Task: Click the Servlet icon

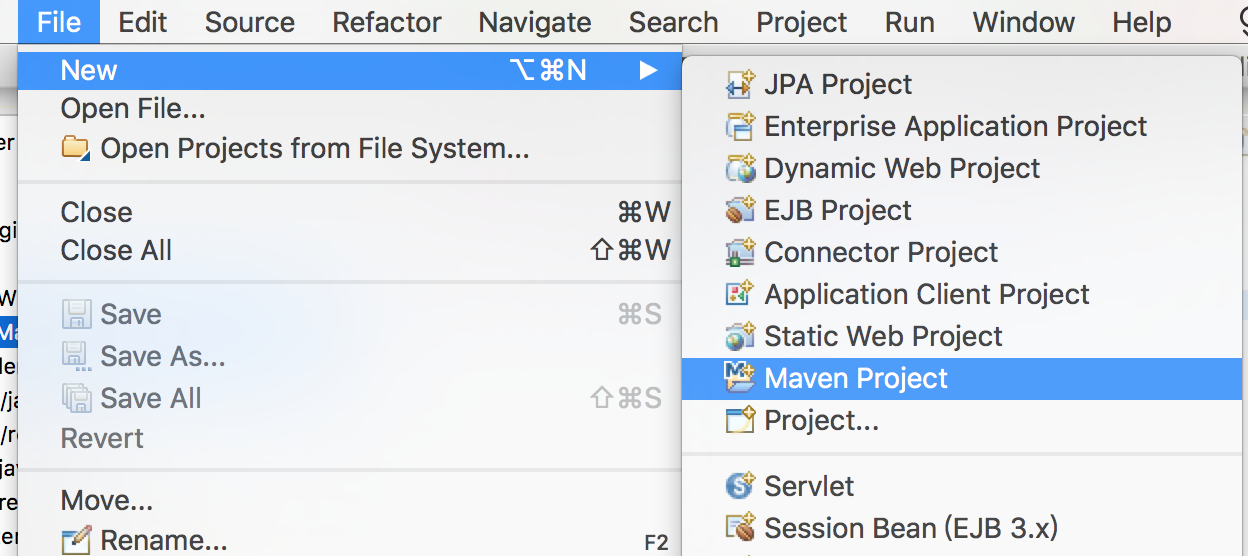Action: (x=739, y=487)
